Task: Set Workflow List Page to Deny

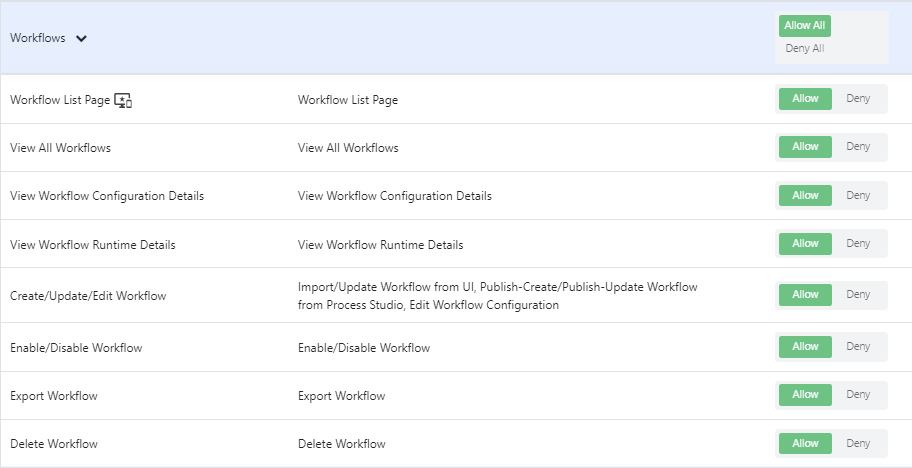Action: click(x=858, y=98)
